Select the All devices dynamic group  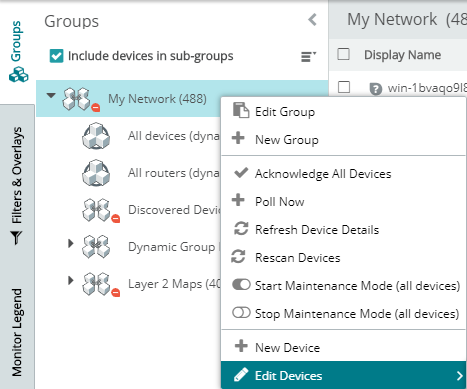pyautogui.click(x=173, y=136)
